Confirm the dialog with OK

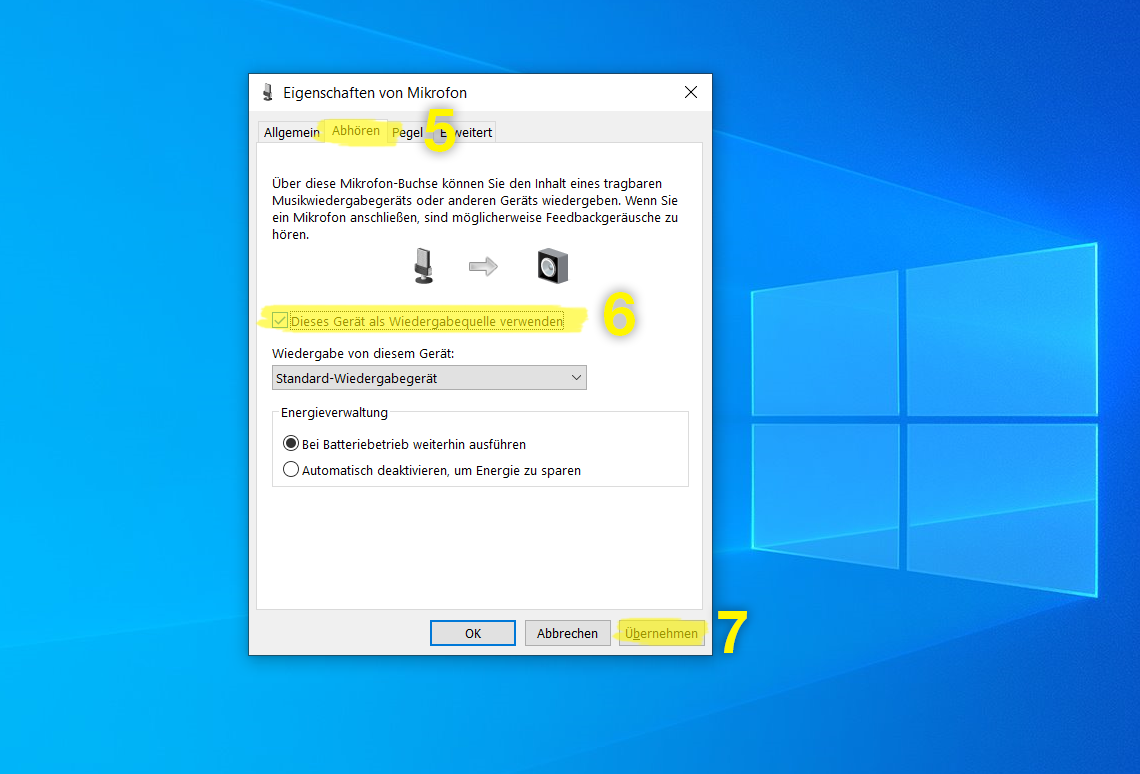pos(473,633)
